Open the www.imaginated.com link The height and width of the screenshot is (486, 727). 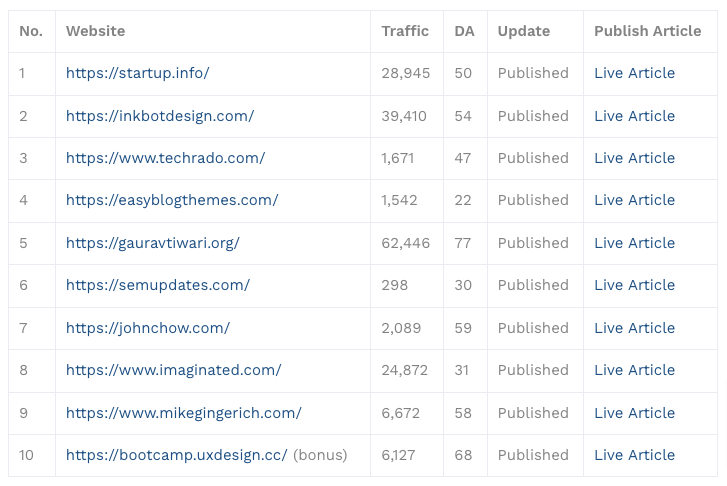click(x=174, y=370)
